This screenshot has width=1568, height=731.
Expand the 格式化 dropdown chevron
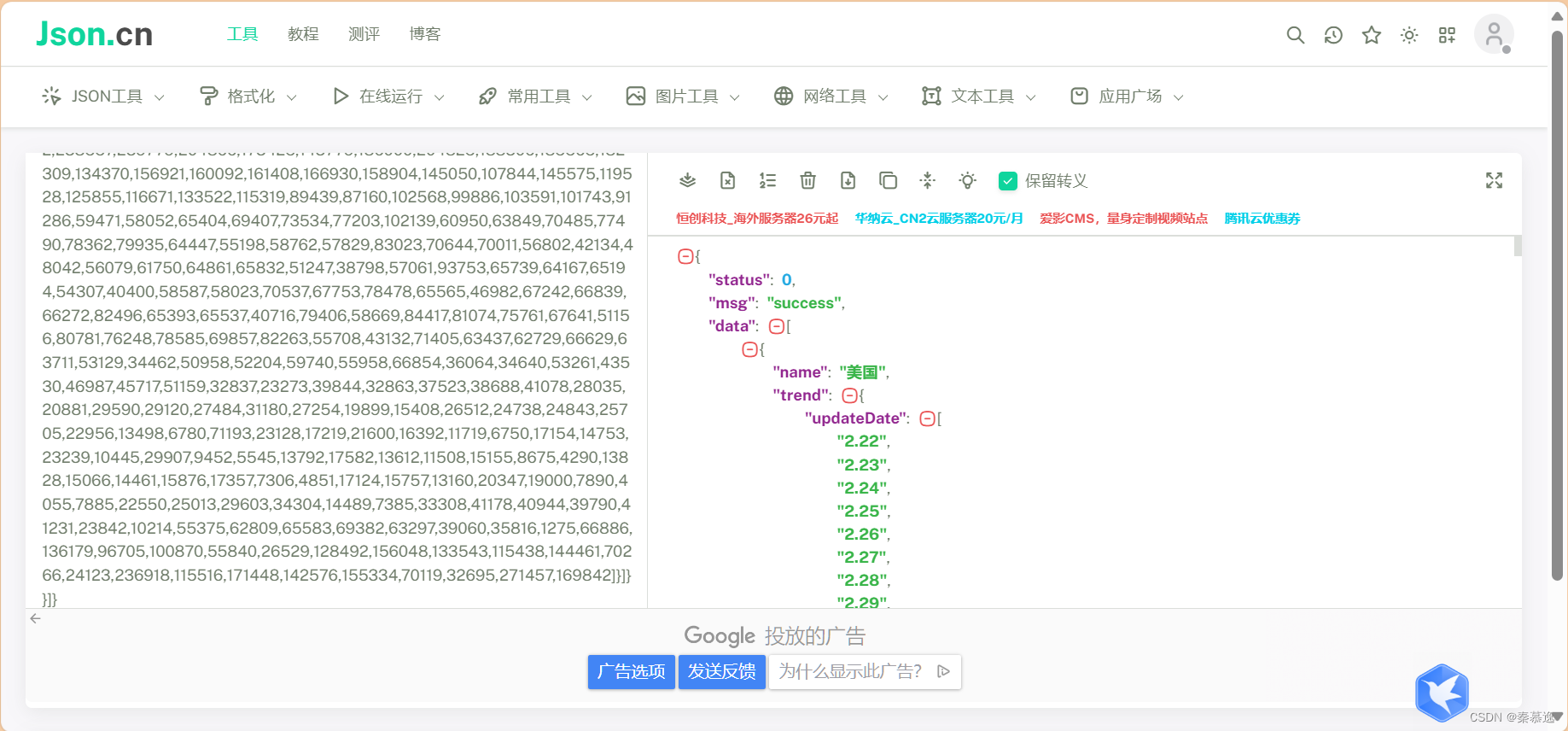tap(292, 97)
